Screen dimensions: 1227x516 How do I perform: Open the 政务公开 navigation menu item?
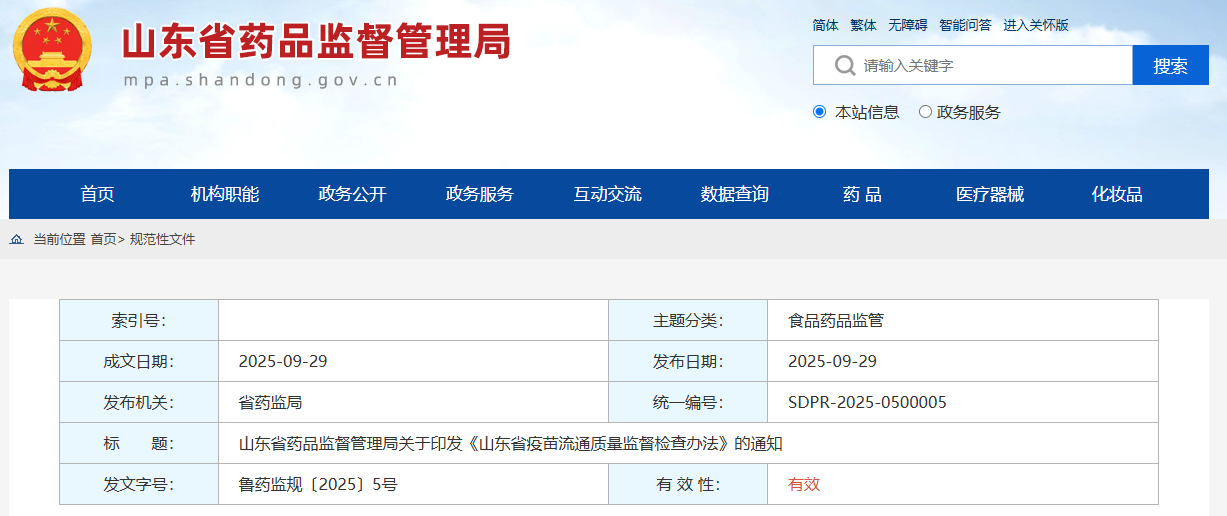pos(352,194)
